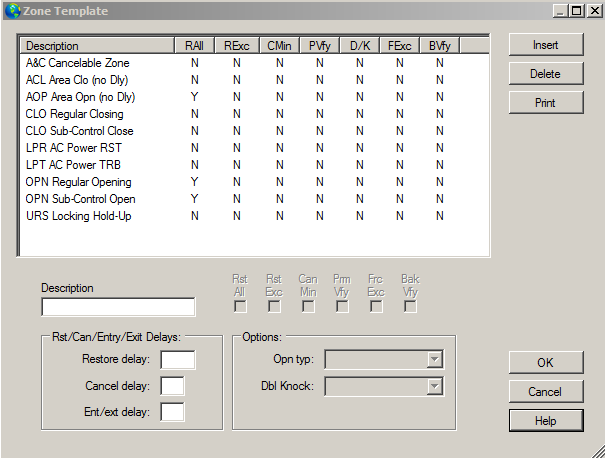Click D/K value N for A&C Cancelable Zone
Image resolution: width=605 pixels, height=458 pixels.
pos(360,63)
